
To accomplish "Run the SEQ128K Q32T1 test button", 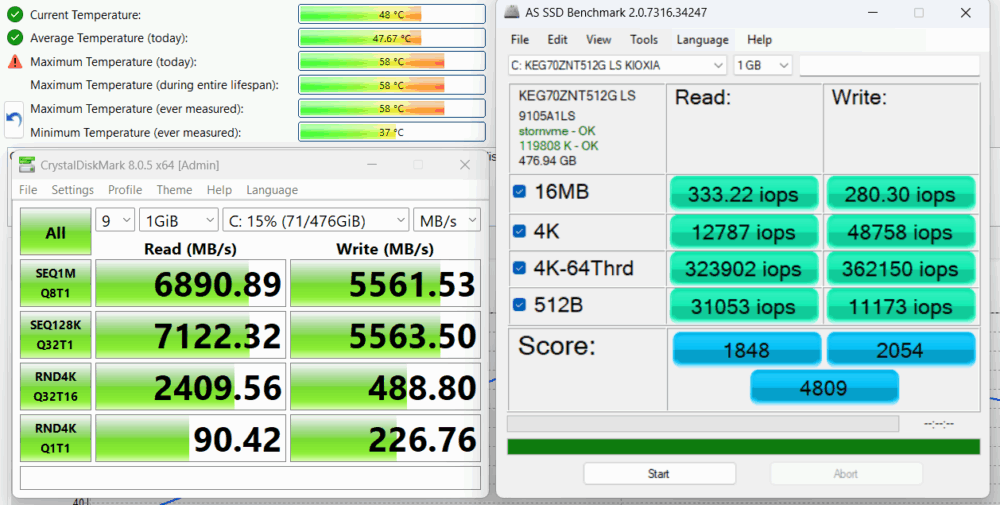I will pos(55,335).
